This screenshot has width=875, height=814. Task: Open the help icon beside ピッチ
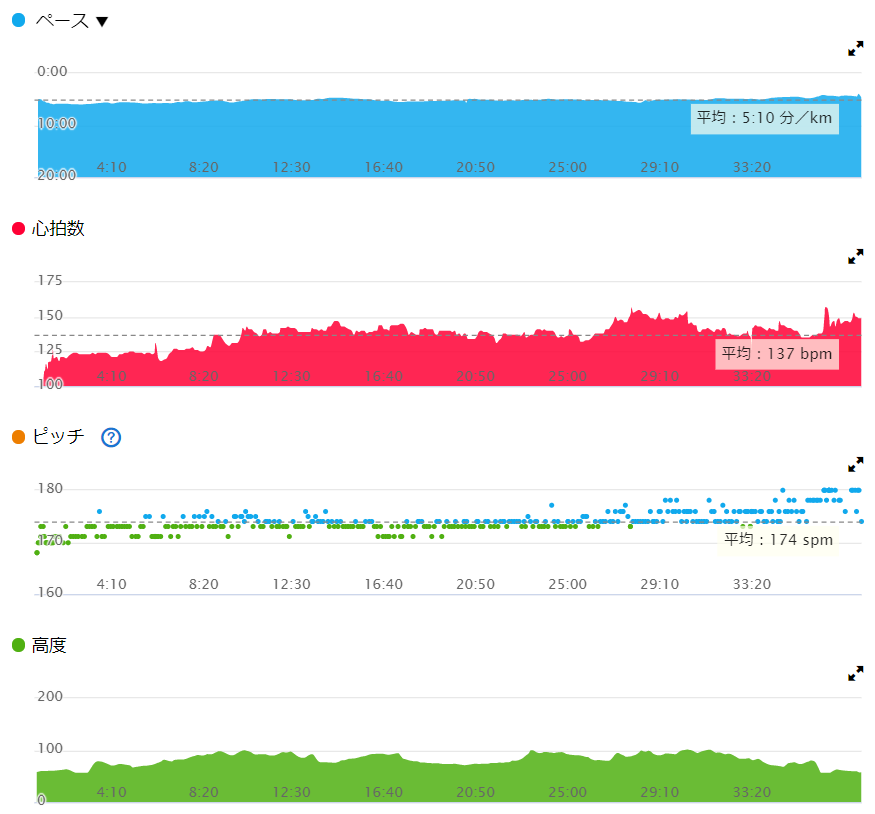pos(111,437)
